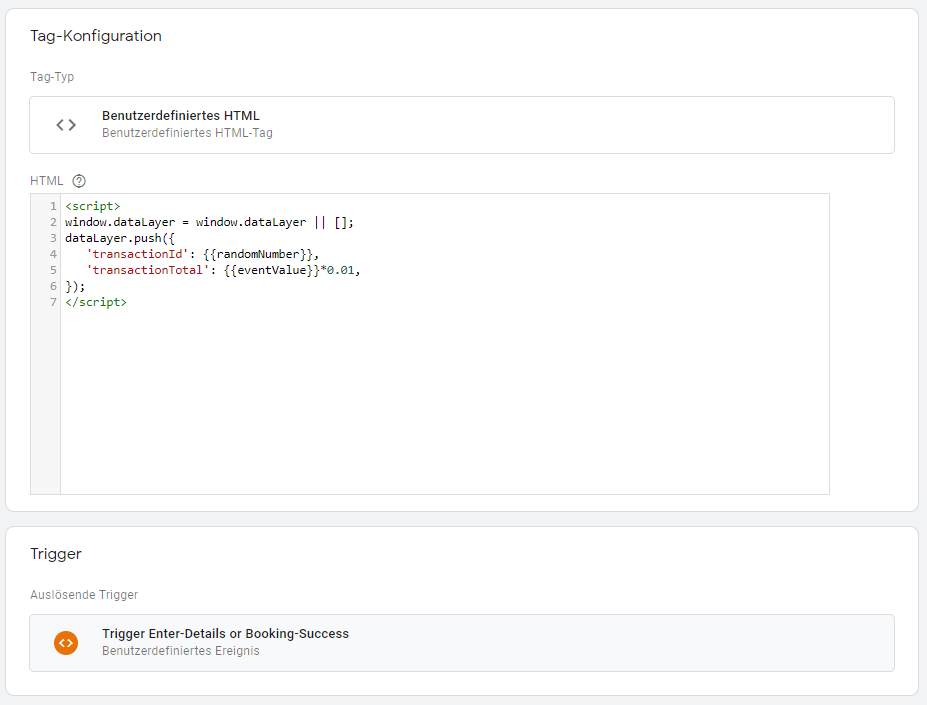This screenshot has width=927, height=705.
Task: Click the opening <script> line in the editor
Action: coord(93,206)
